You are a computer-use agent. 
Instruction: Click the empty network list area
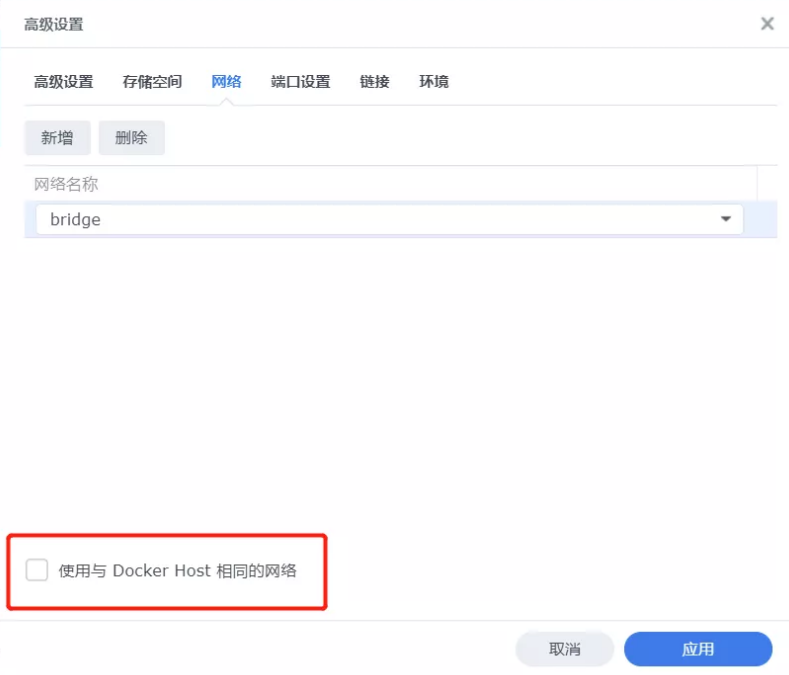click(x=400, y=380)
